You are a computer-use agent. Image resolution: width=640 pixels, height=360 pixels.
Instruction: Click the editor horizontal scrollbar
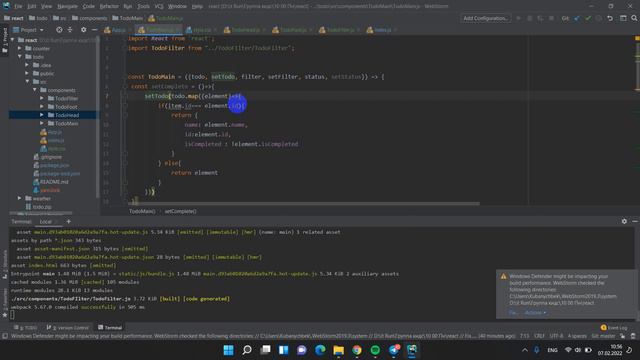[x=304, y=203]
